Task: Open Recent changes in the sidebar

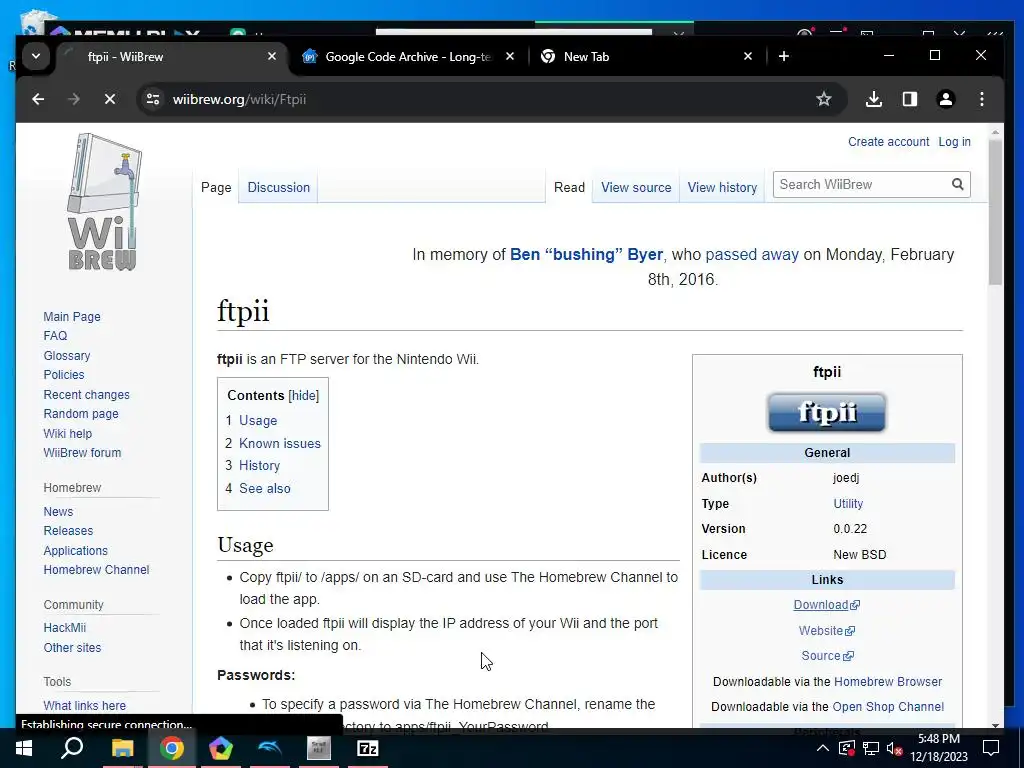Action: (86, 395)
